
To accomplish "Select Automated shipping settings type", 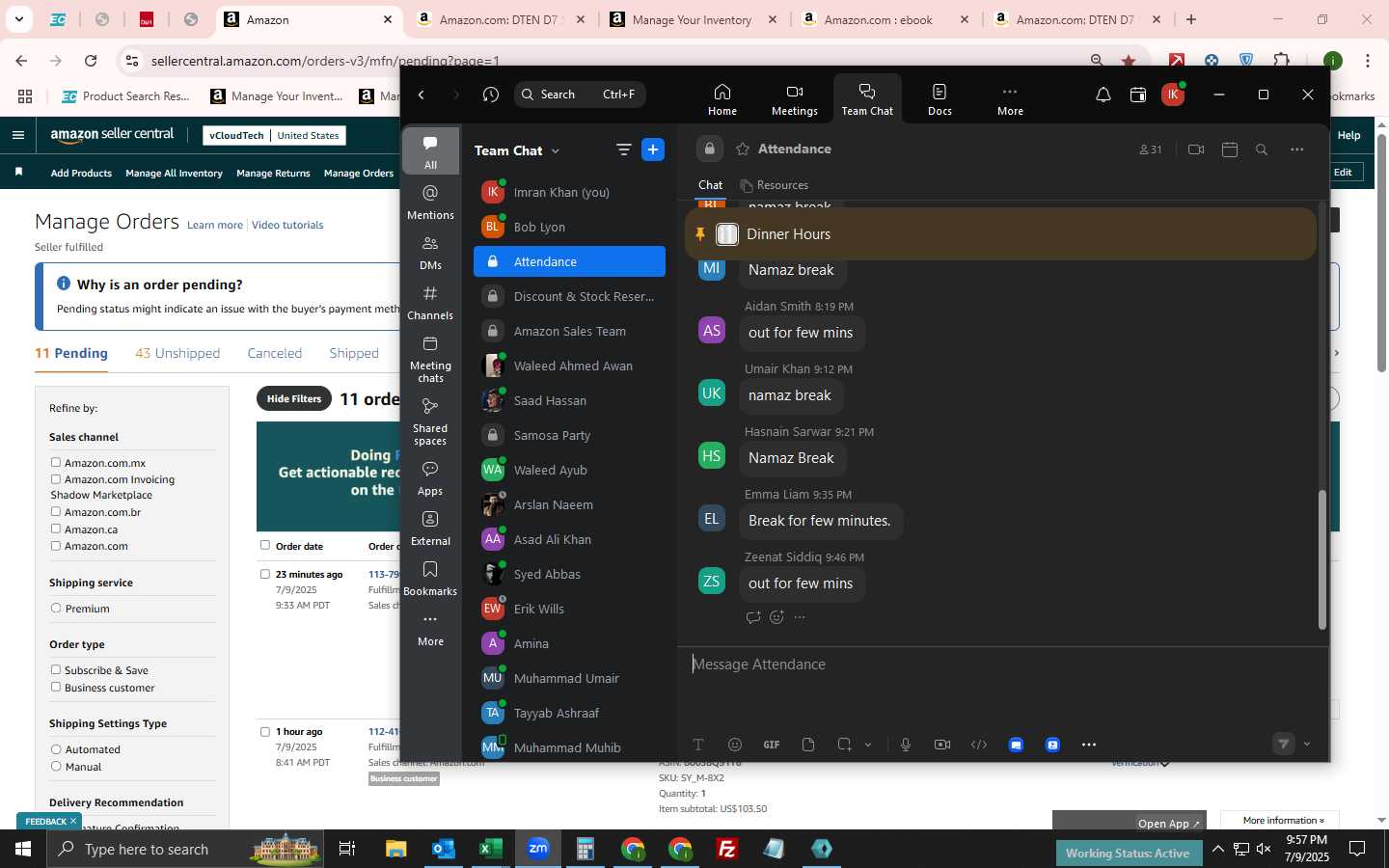I will pyautogui.click(x=56, y=749).
